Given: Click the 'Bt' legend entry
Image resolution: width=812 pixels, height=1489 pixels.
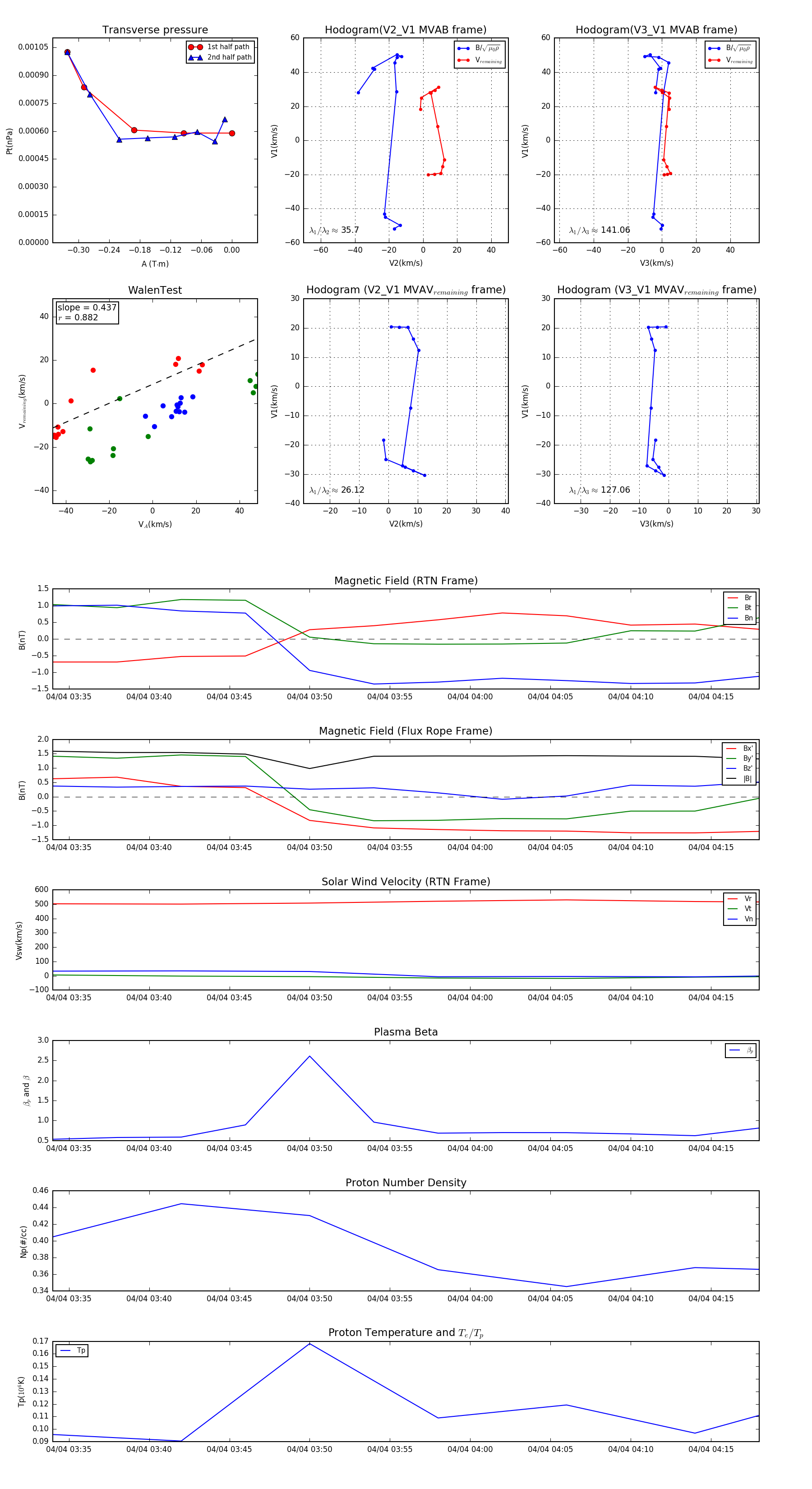Looking at the screenshot, I should 740,607.
